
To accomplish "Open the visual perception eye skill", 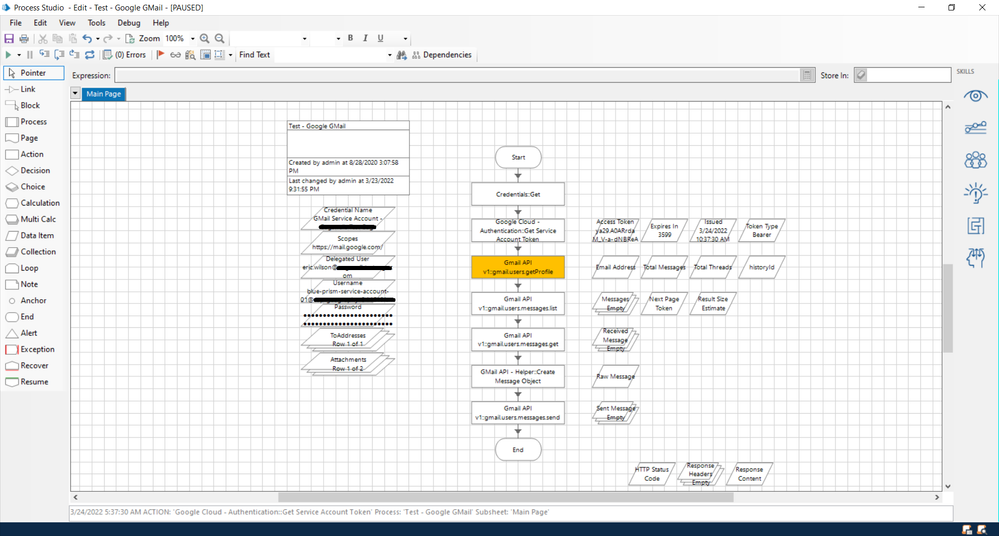I will (x=975, y=95).
